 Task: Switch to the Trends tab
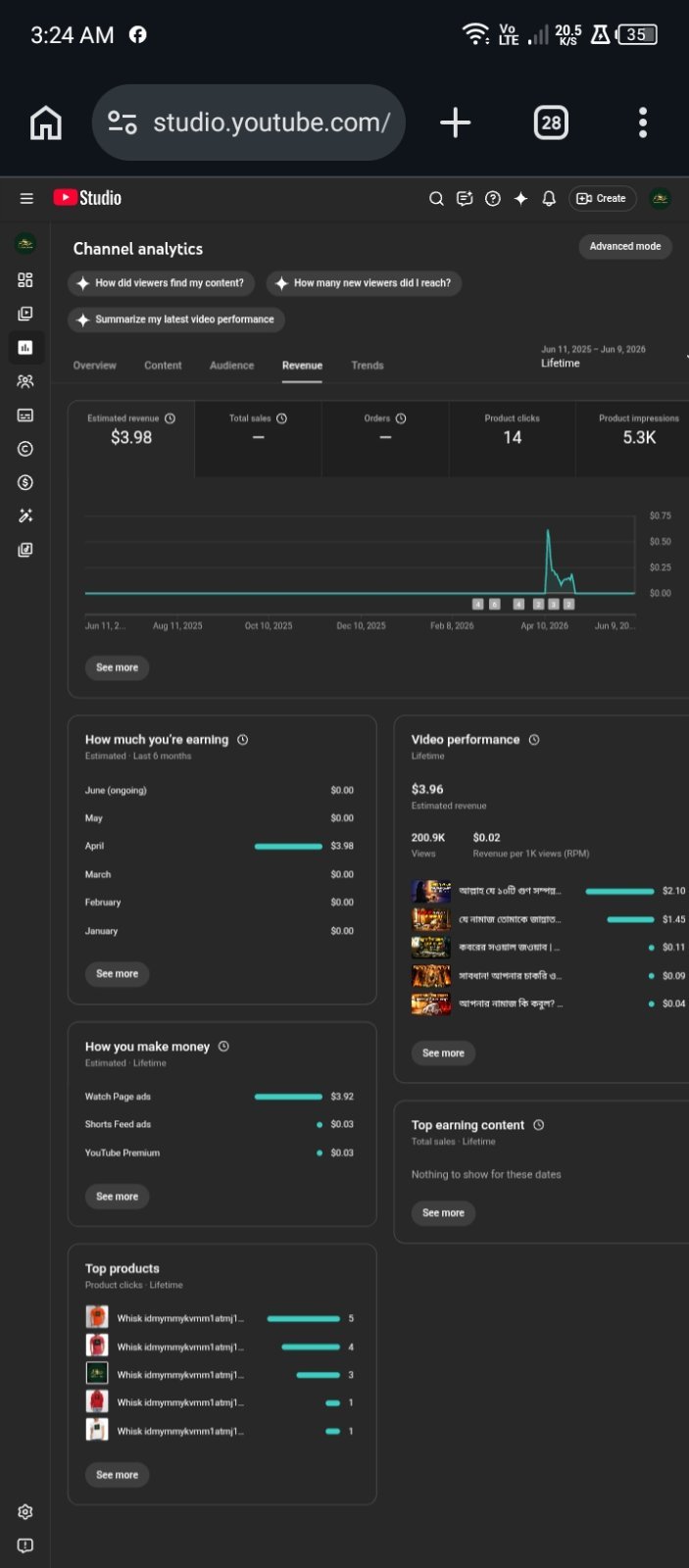click(x=368, y=366)
